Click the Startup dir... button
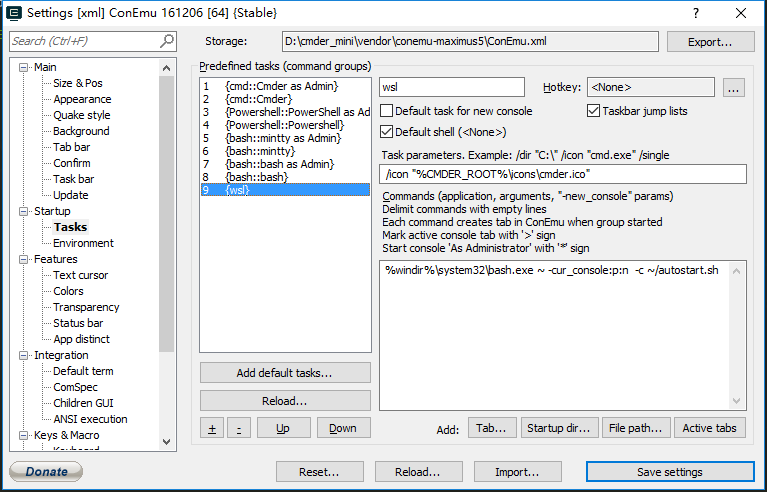767x492 pixels. click(559, 428)
